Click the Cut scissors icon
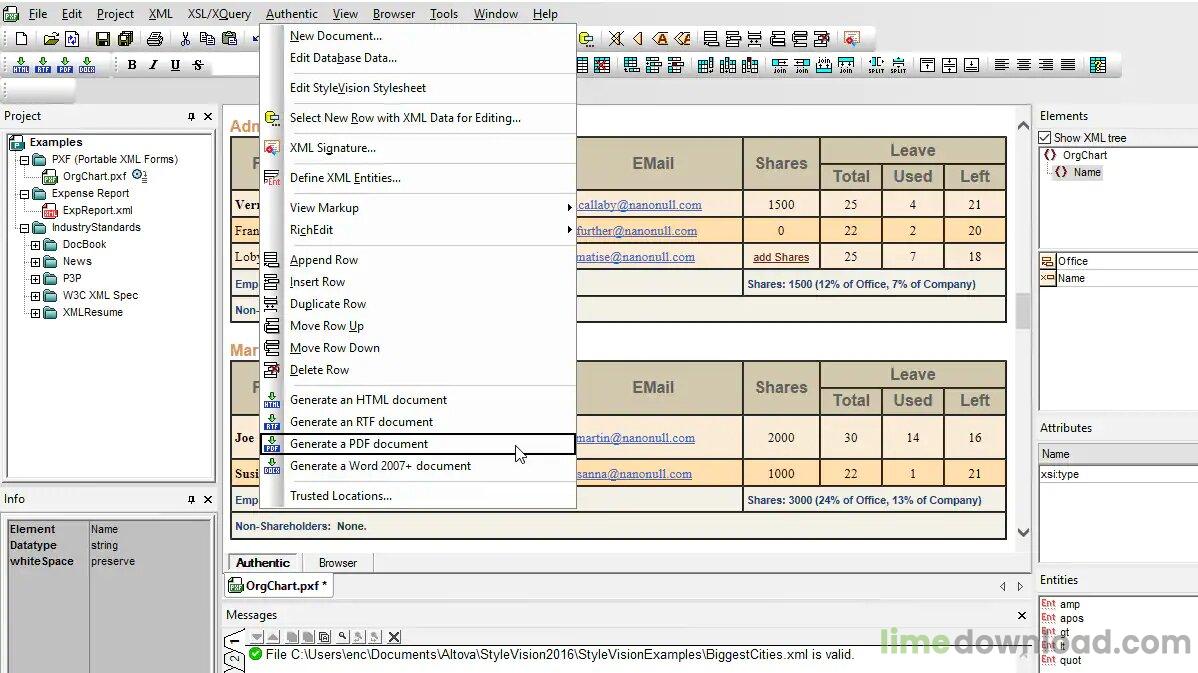Screen dimensions: 1198x673 [185, 38]
